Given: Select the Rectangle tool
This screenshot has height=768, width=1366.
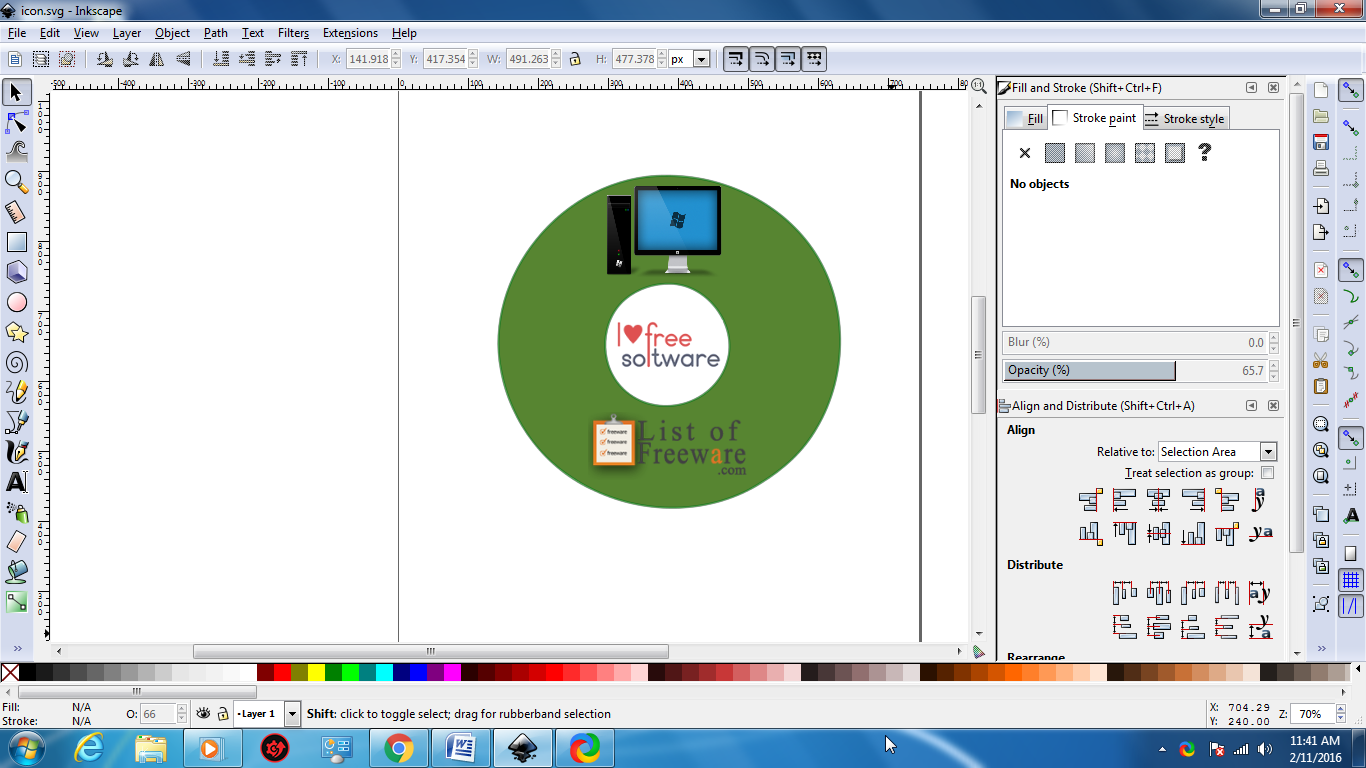Looking at the screenshot, I should coord(16,242).
